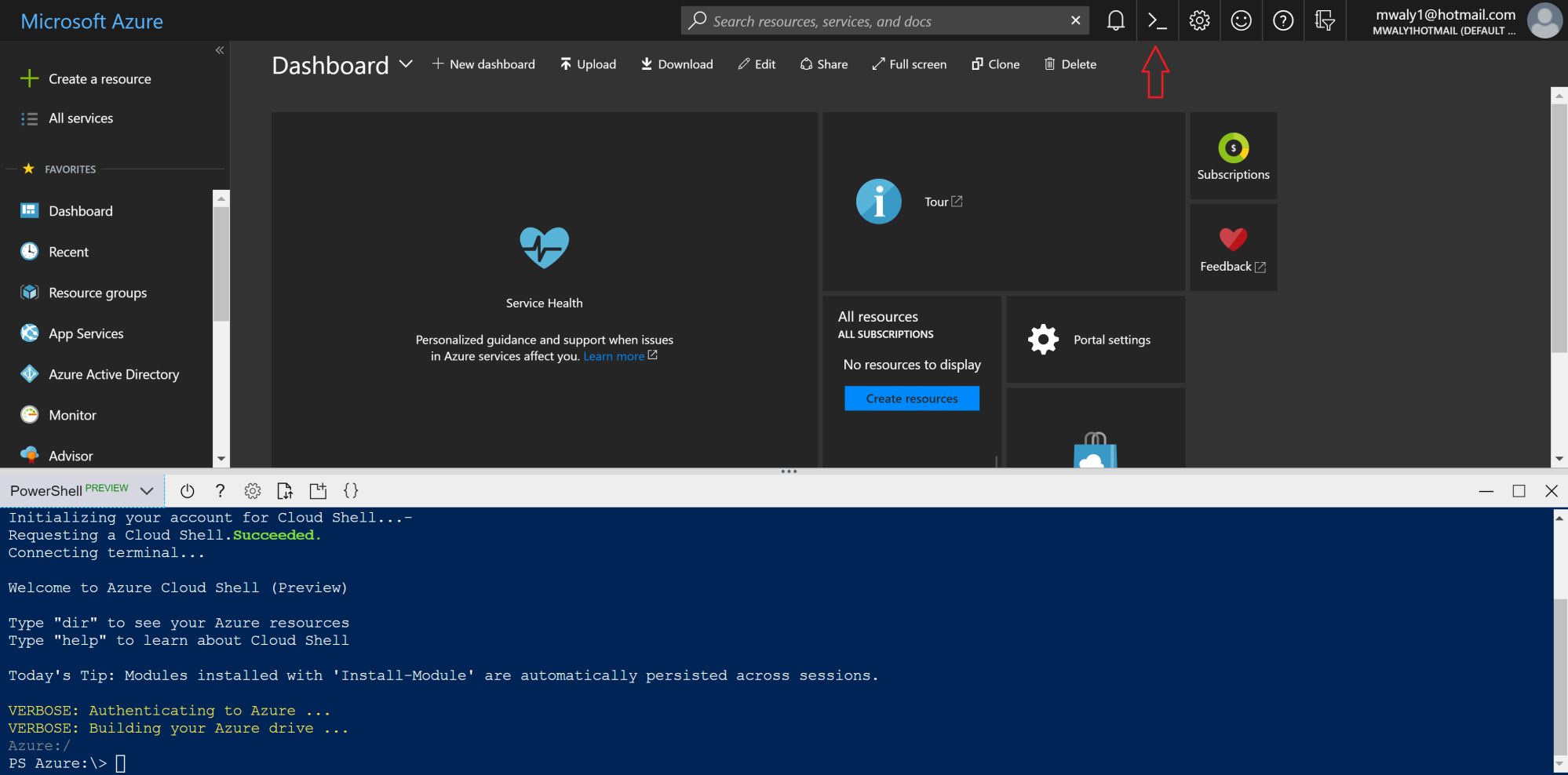Open the Feedback heart tile

coord(1233,248)
